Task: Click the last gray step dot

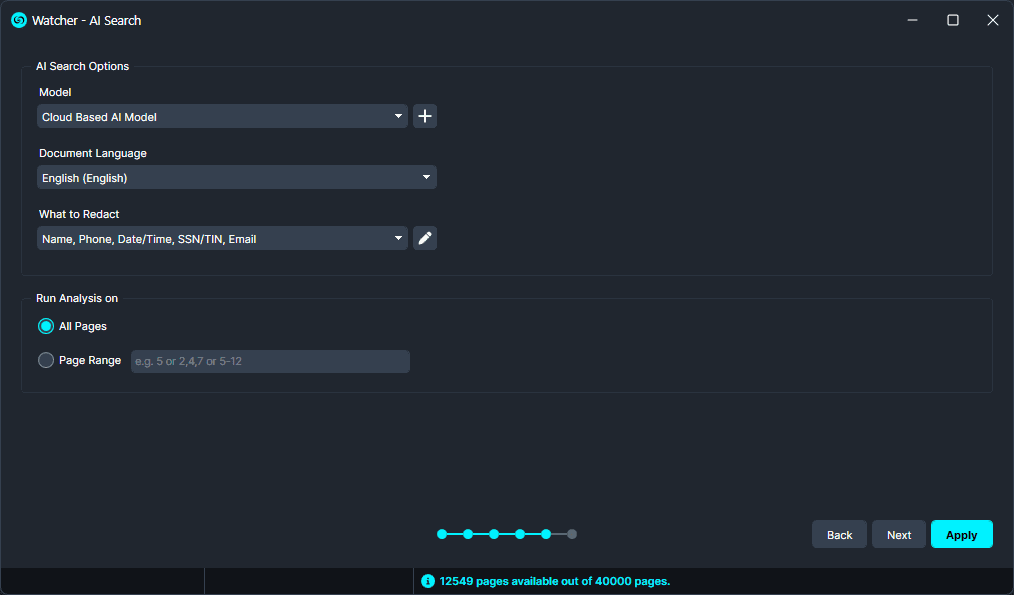Action: pyautogui.click(x=572, y=534)
